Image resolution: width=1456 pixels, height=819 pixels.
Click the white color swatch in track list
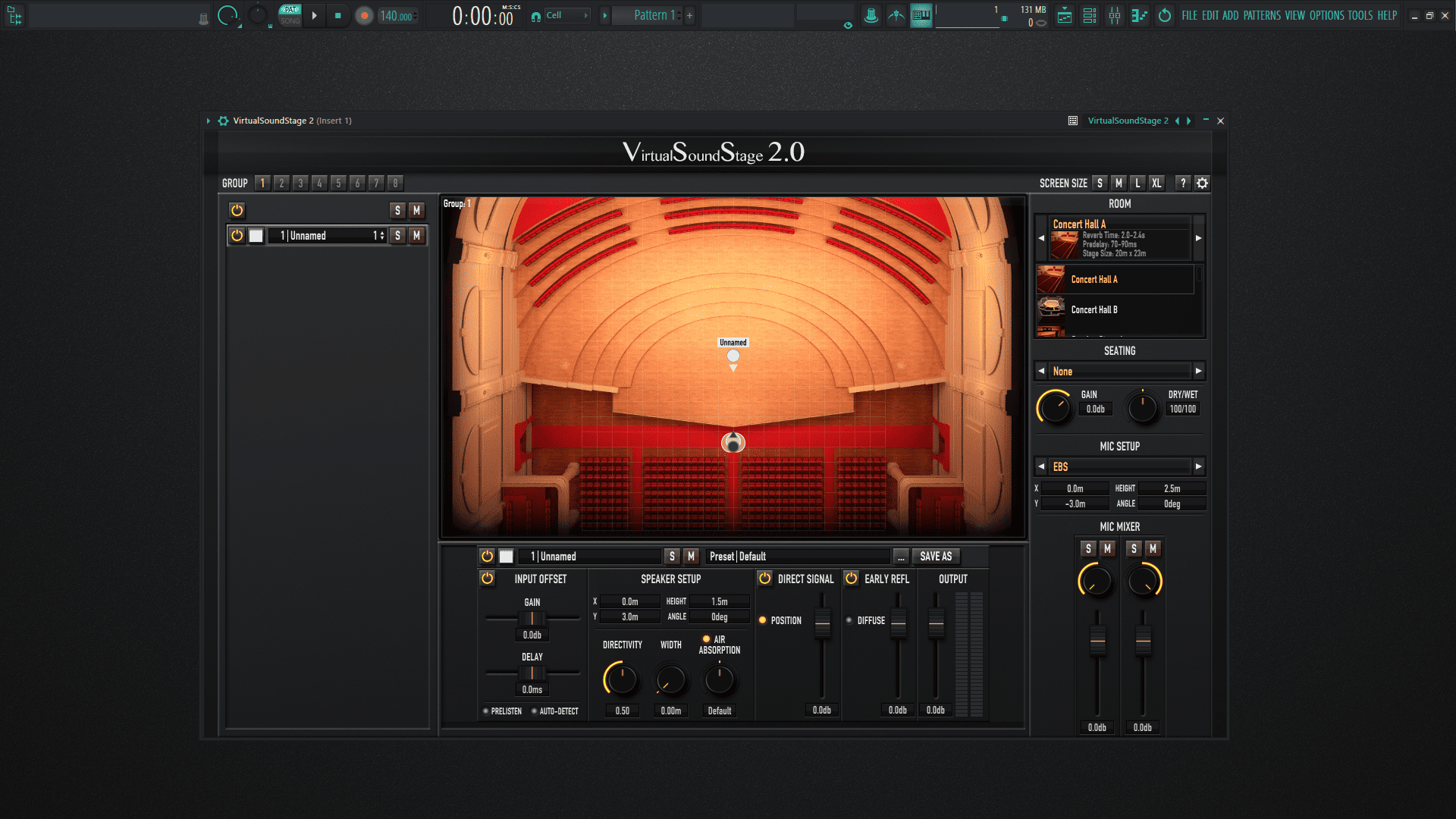click(256, 236)
